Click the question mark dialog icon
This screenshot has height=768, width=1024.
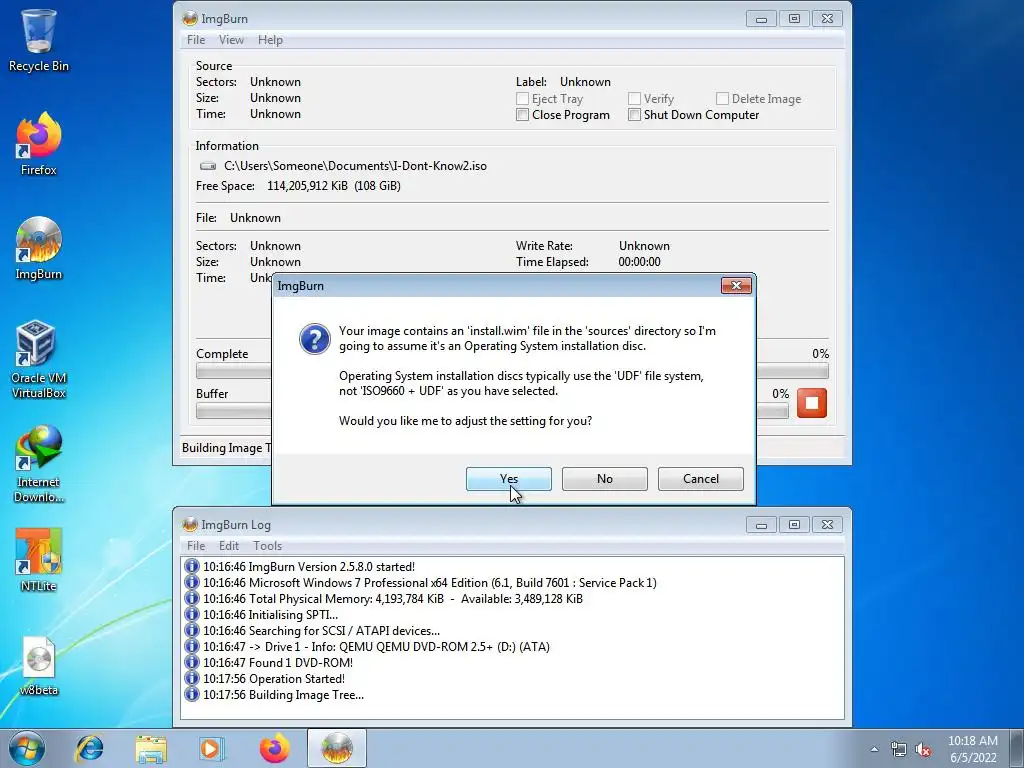point(315,339)
